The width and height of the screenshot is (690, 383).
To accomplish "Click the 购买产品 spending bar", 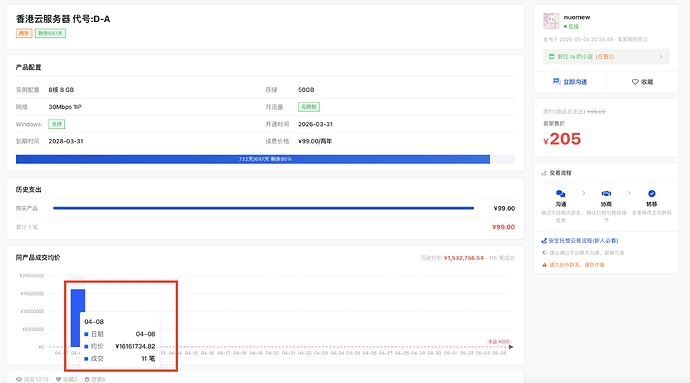I will pyautogui.click(x=264, y=208).
